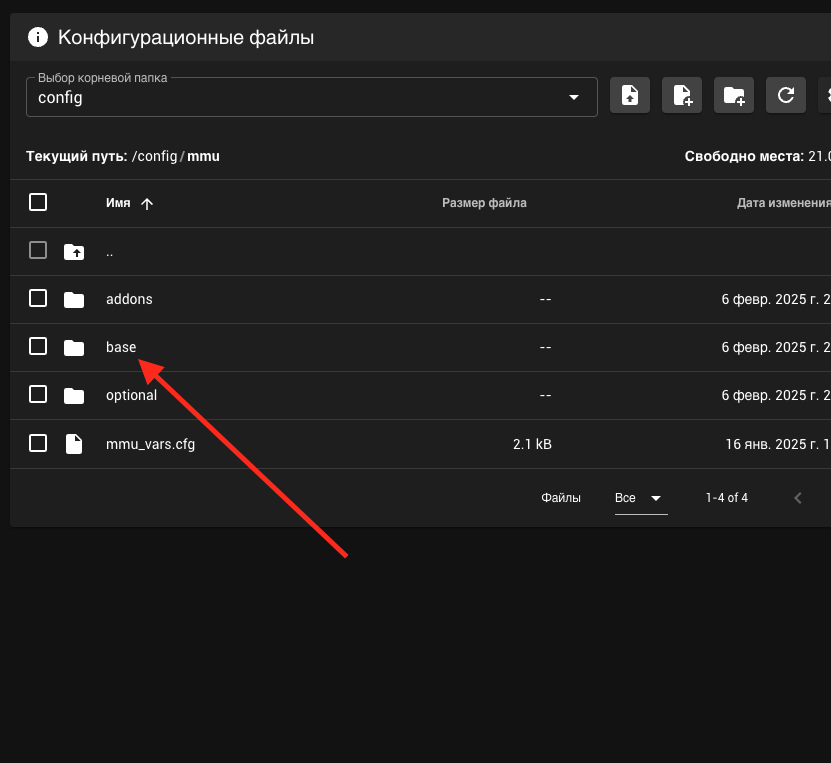Open the root folder config dropdown
Viewport: 831px width, 763px height.
pos(312,97)
